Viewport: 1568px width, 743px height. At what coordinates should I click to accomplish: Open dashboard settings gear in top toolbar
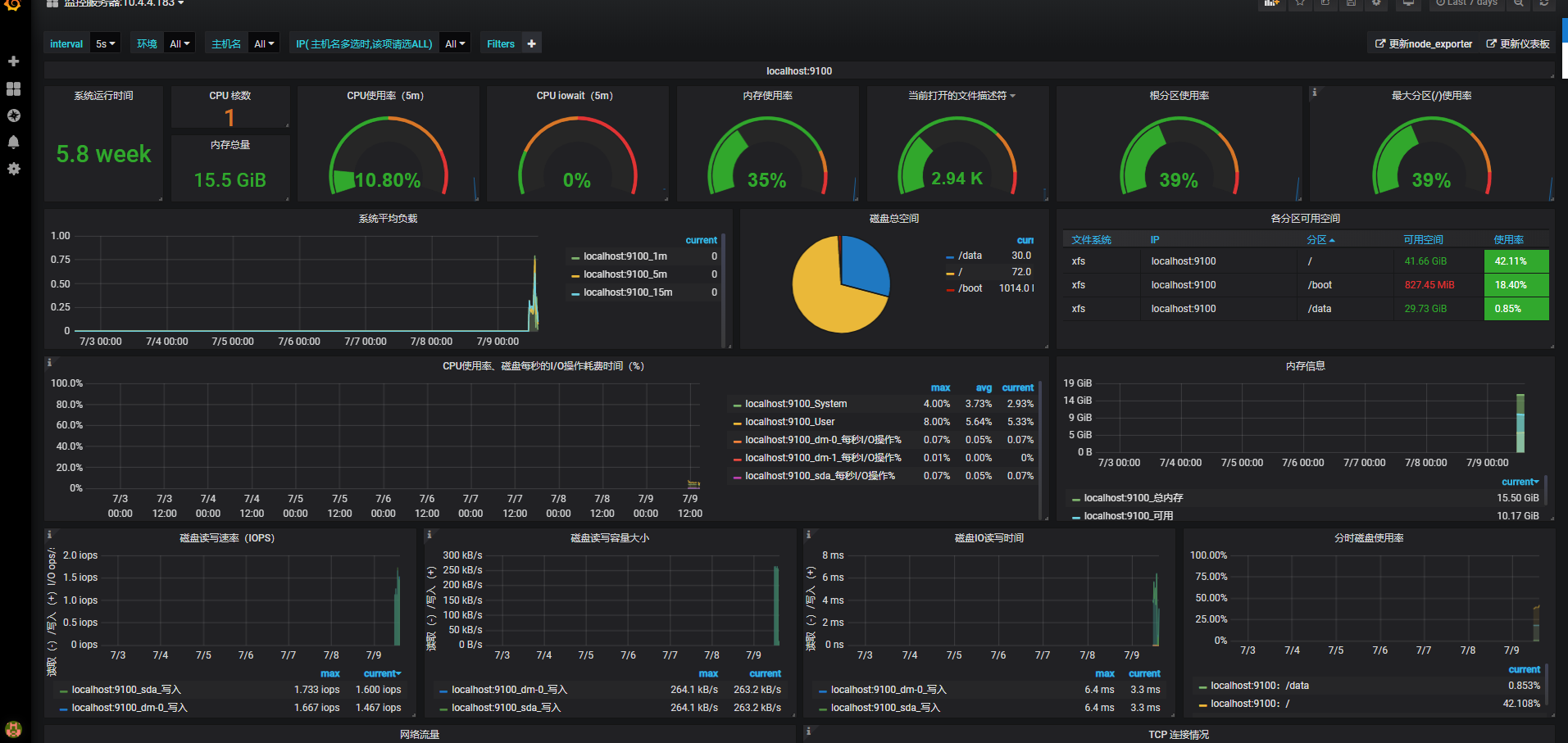(1378, 4)
